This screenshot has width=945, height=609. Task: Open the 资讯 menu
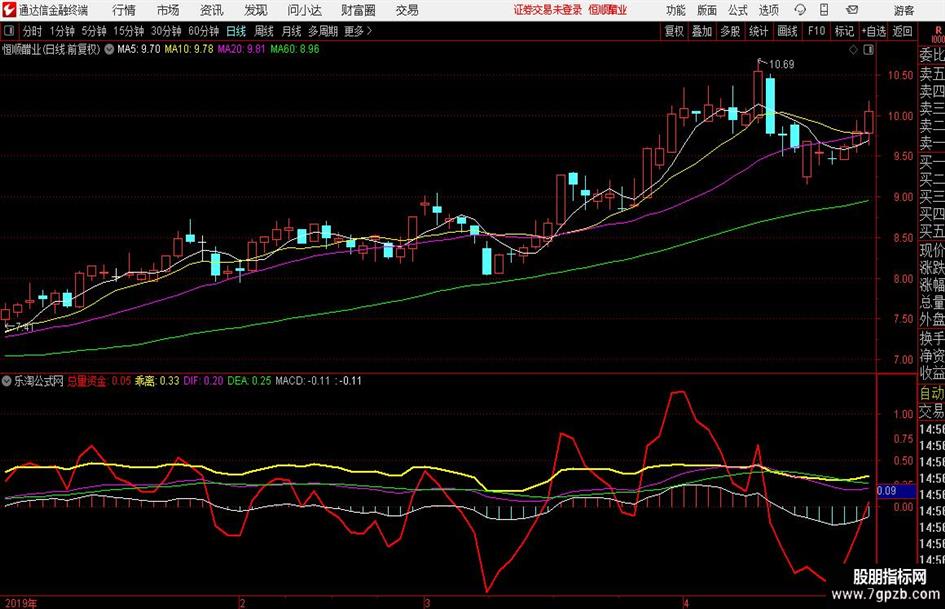[x=212, y=10]
